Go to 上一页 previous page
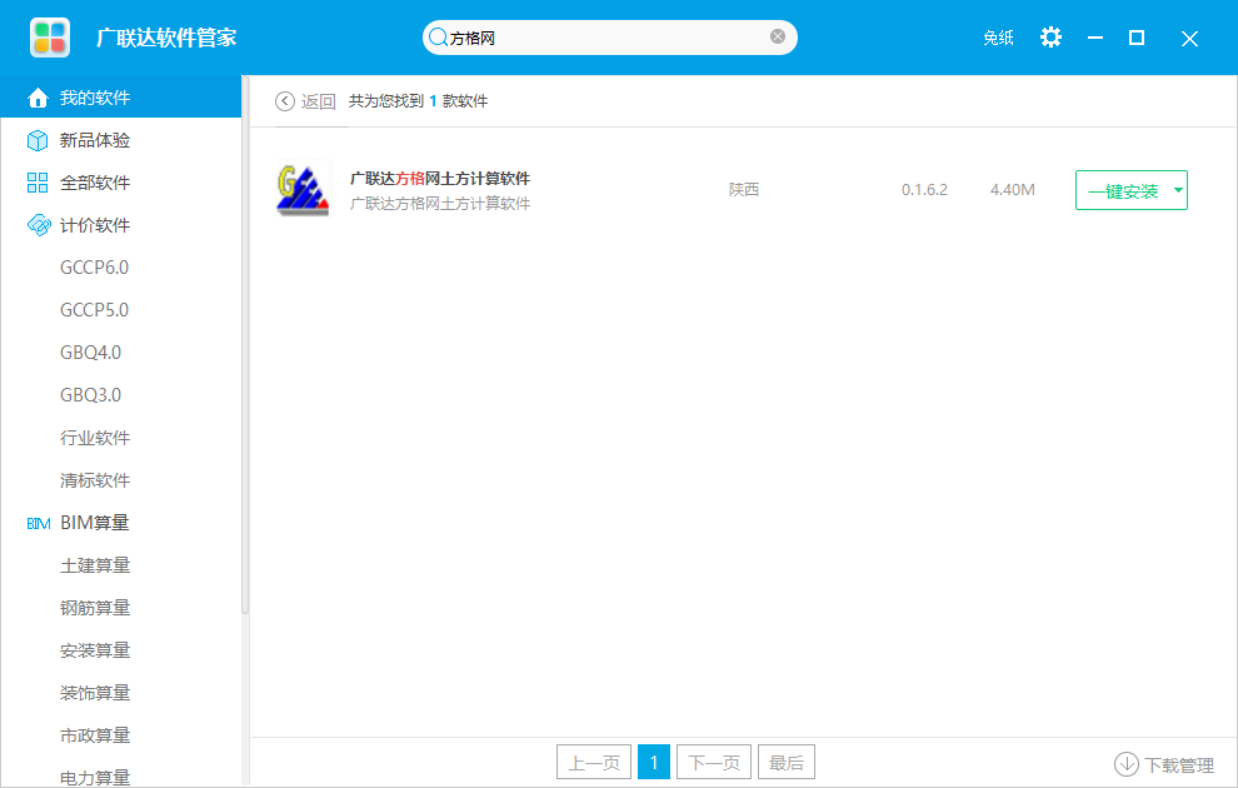Screen dimensions: 1238x788 [594, 762]
